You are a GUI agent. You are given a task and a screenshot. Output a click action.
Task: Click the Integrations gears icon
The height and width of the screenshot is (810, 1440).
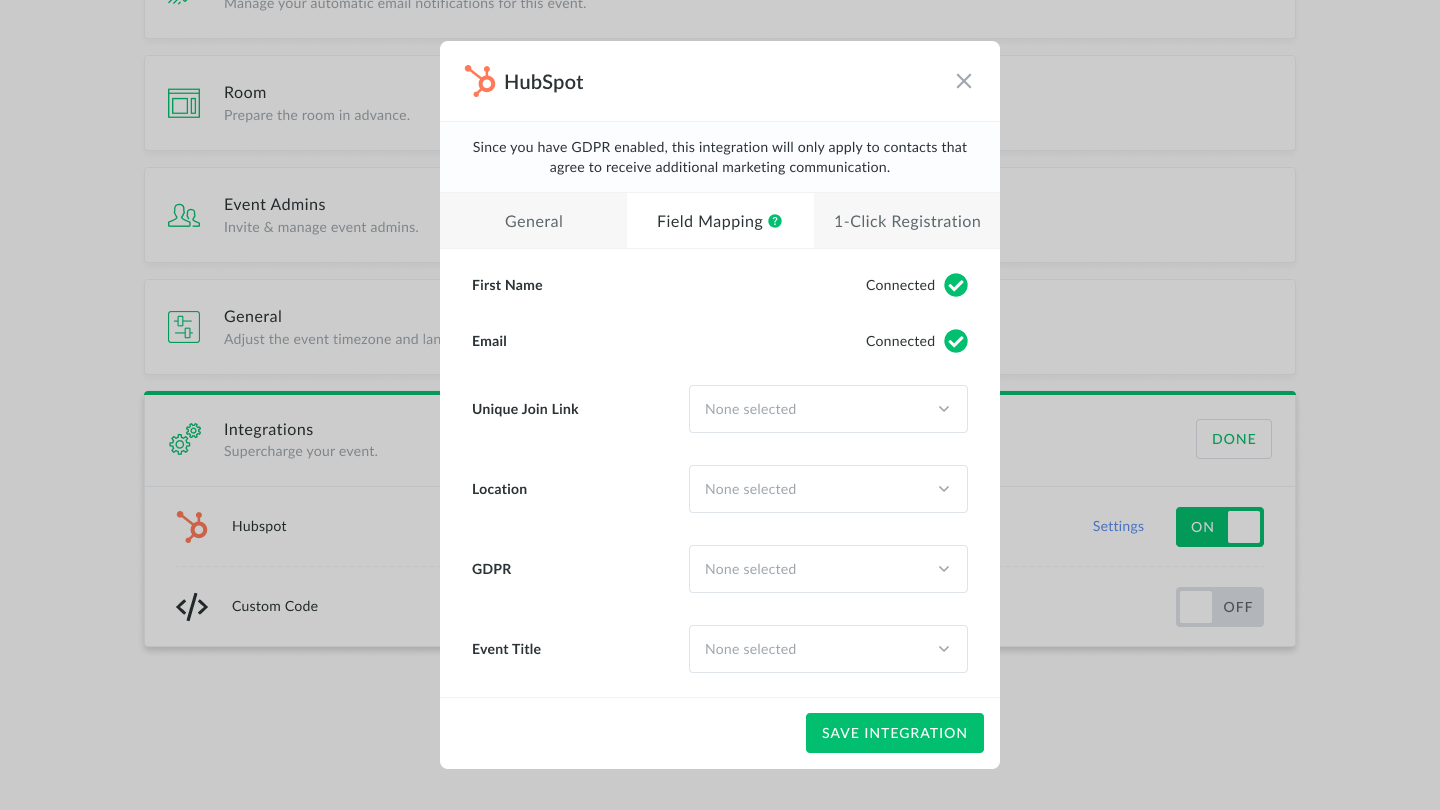click(x=185, y=439)
